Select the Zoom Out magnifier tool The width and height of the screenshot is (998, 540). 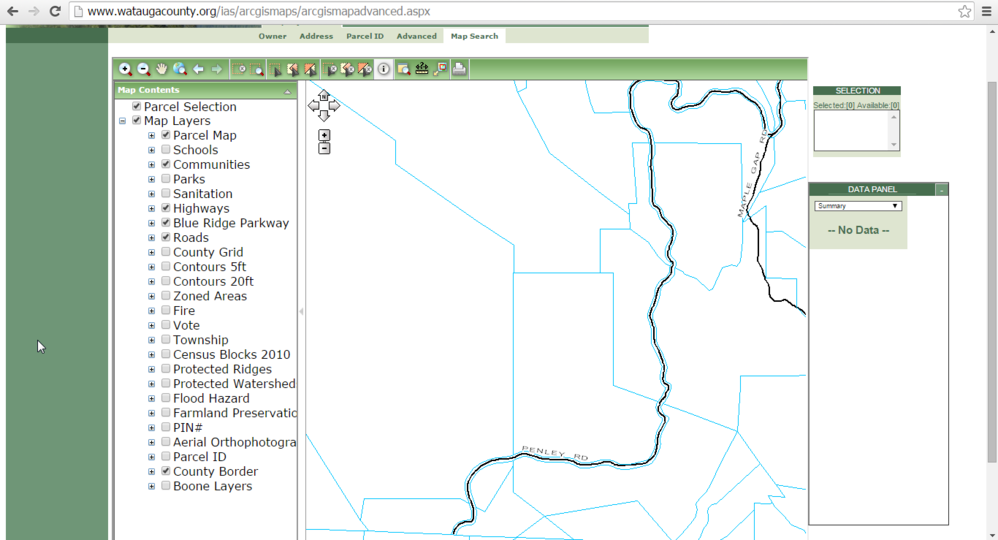pos(143,69)
